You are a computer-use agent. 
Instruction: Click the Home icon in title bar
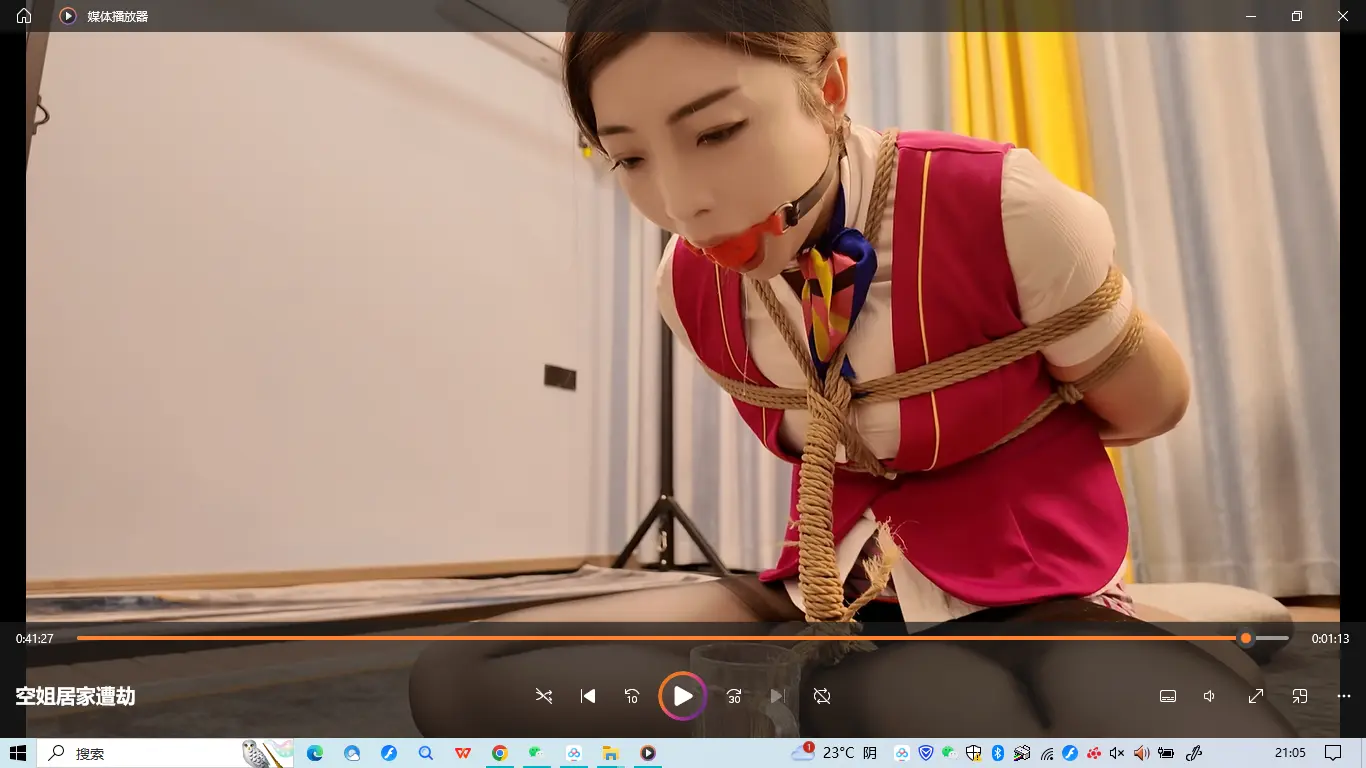coord(24,16)
